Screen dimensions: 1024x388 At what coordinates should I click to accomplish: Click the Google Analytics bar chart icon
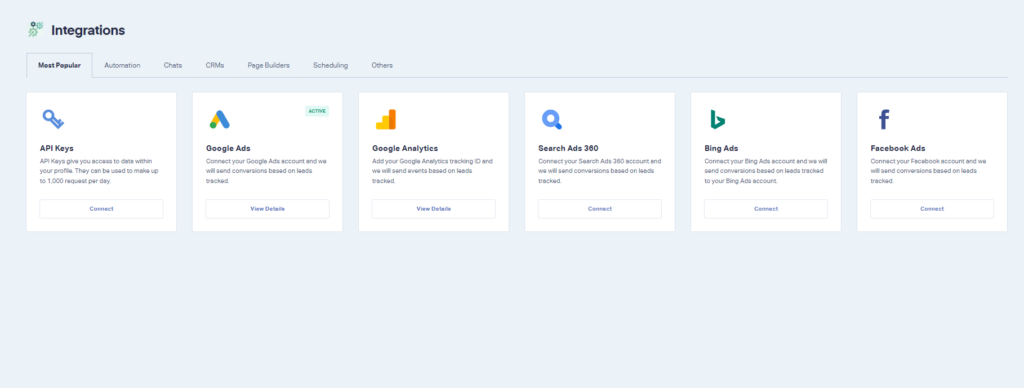385,120
